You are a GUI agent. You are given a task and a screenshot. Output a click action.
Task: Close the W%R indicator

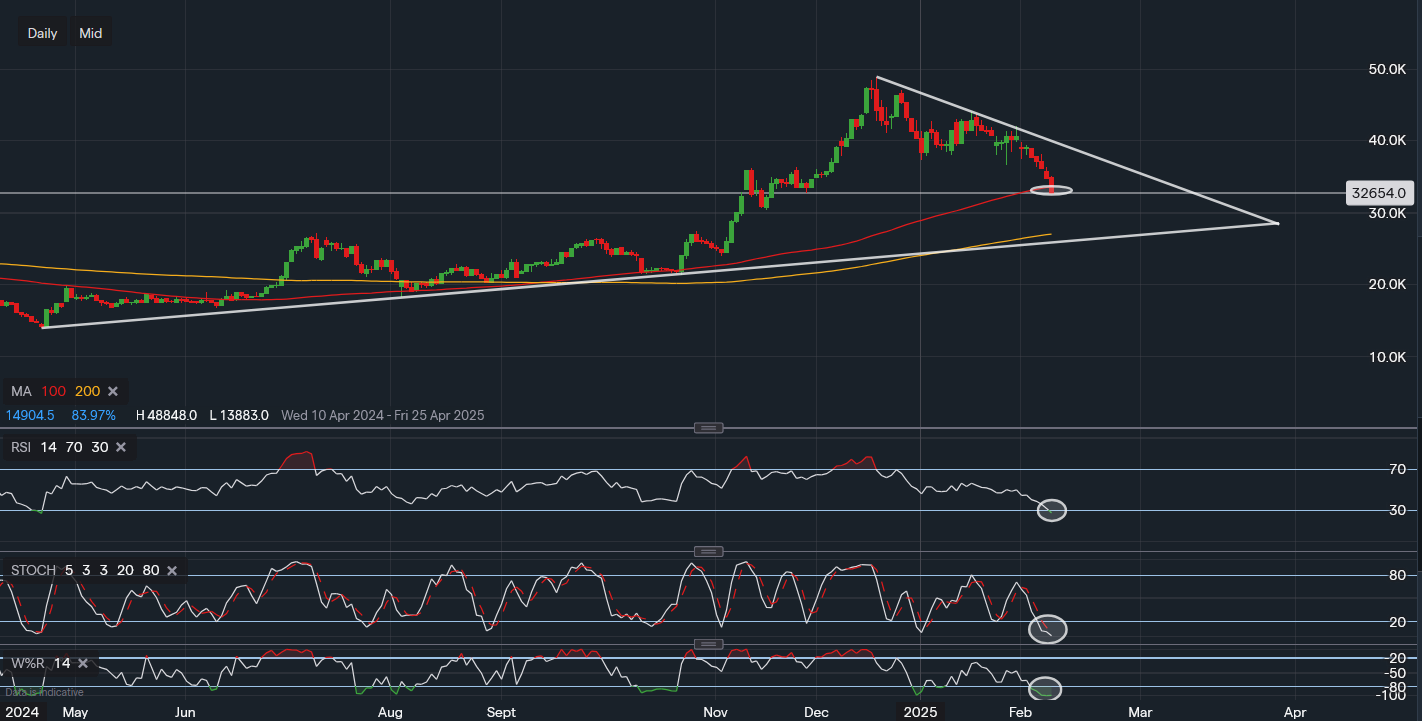[x=83, y=663]
